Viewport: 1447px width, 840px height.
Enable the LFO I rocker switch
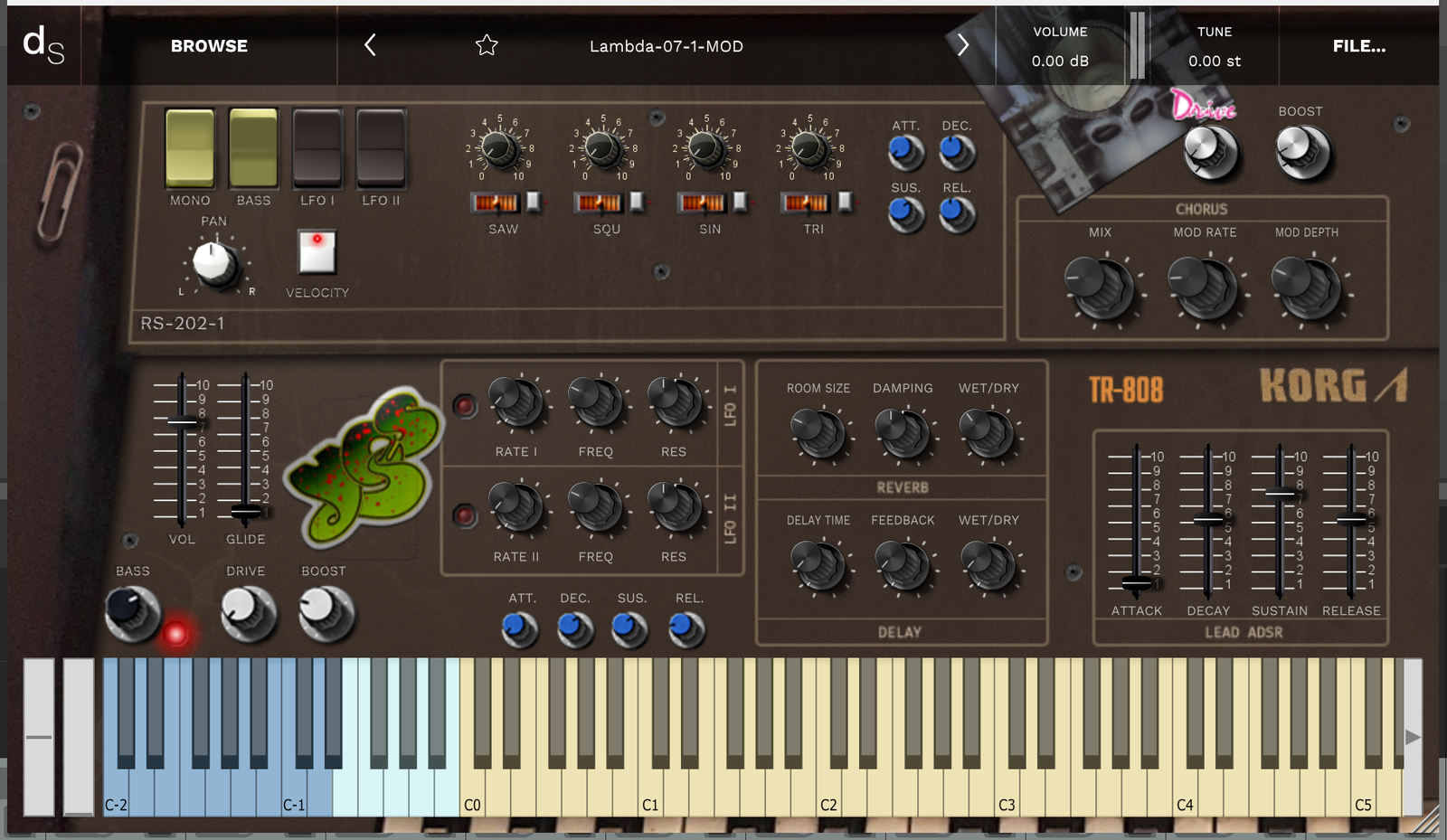click(317, 147)
